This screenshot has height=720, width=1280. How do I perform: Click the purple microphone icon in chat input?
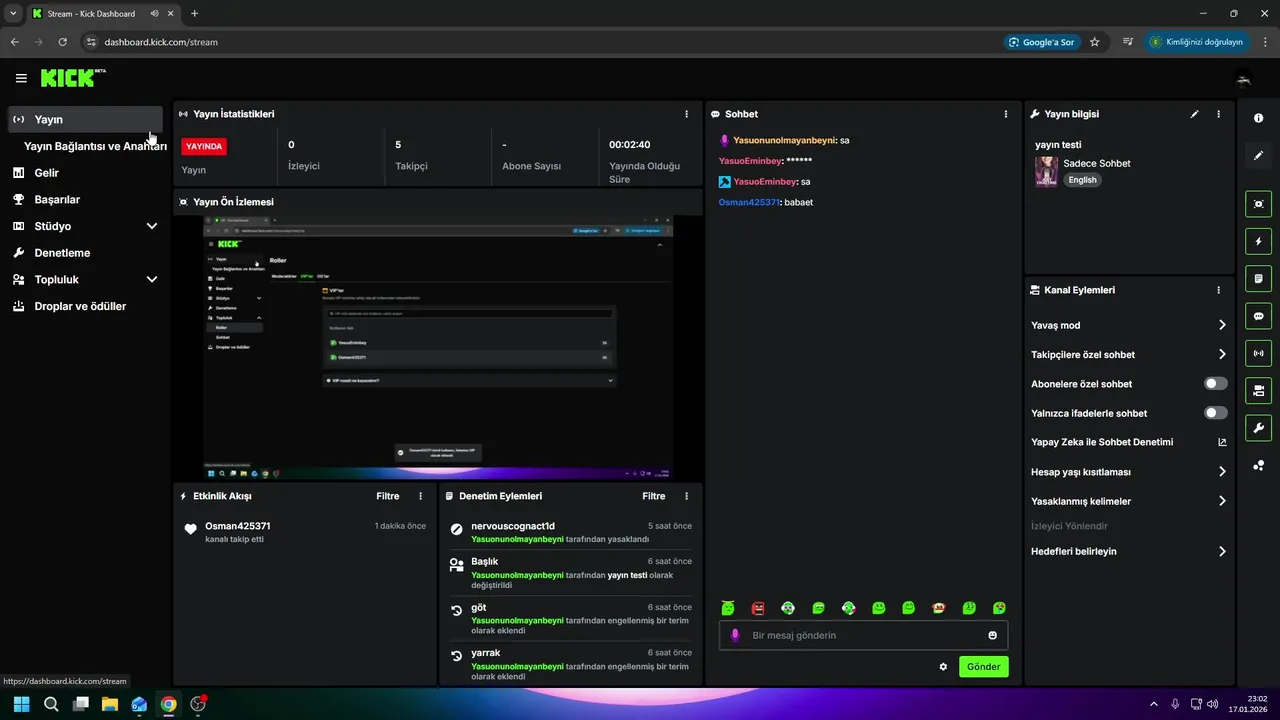[x=735, y=635]
